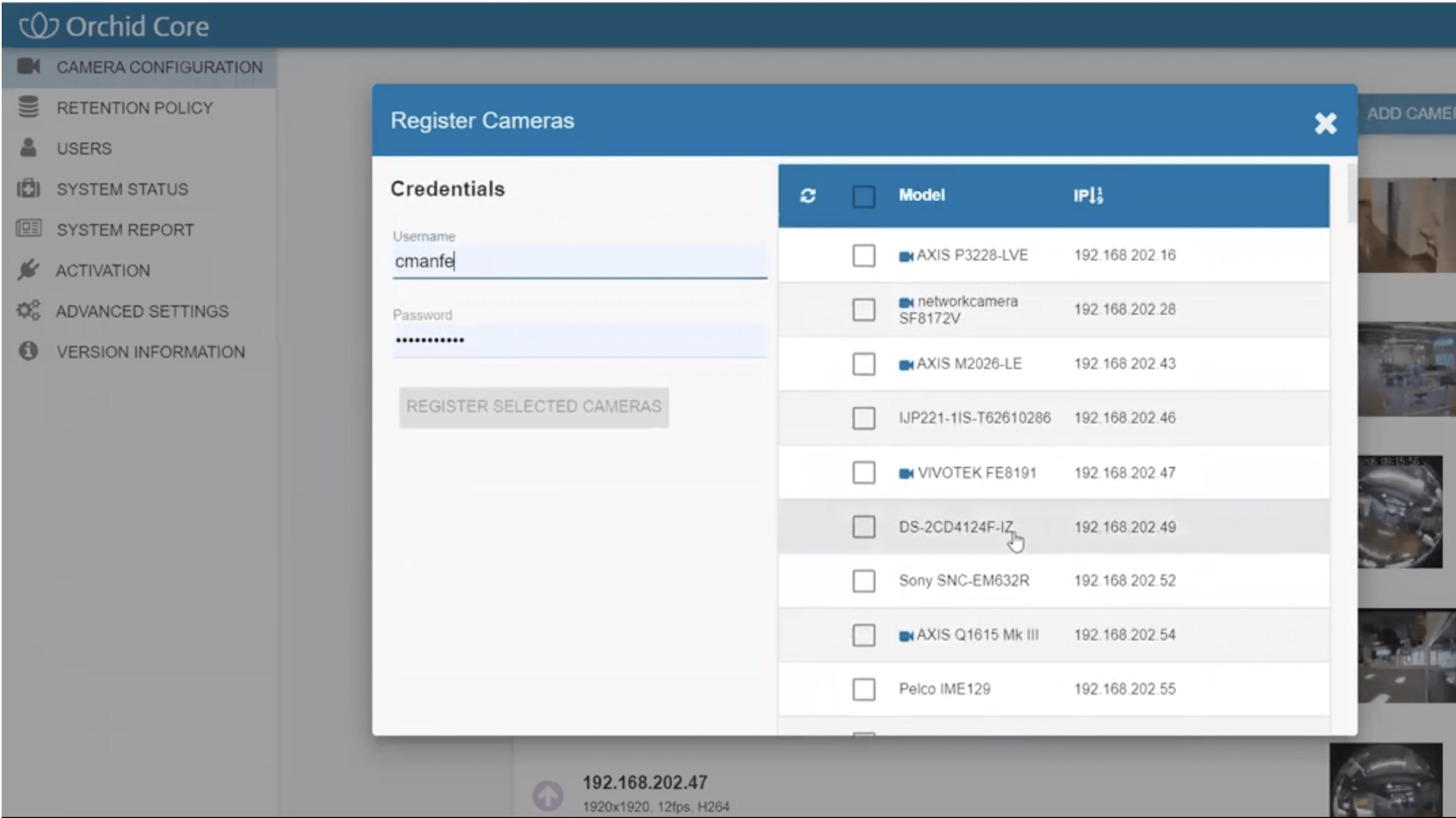Click IP address 192.168.202.28
Image resolution: width=1456 pixels, height=818 pixels.
(x=1125, y=310)
